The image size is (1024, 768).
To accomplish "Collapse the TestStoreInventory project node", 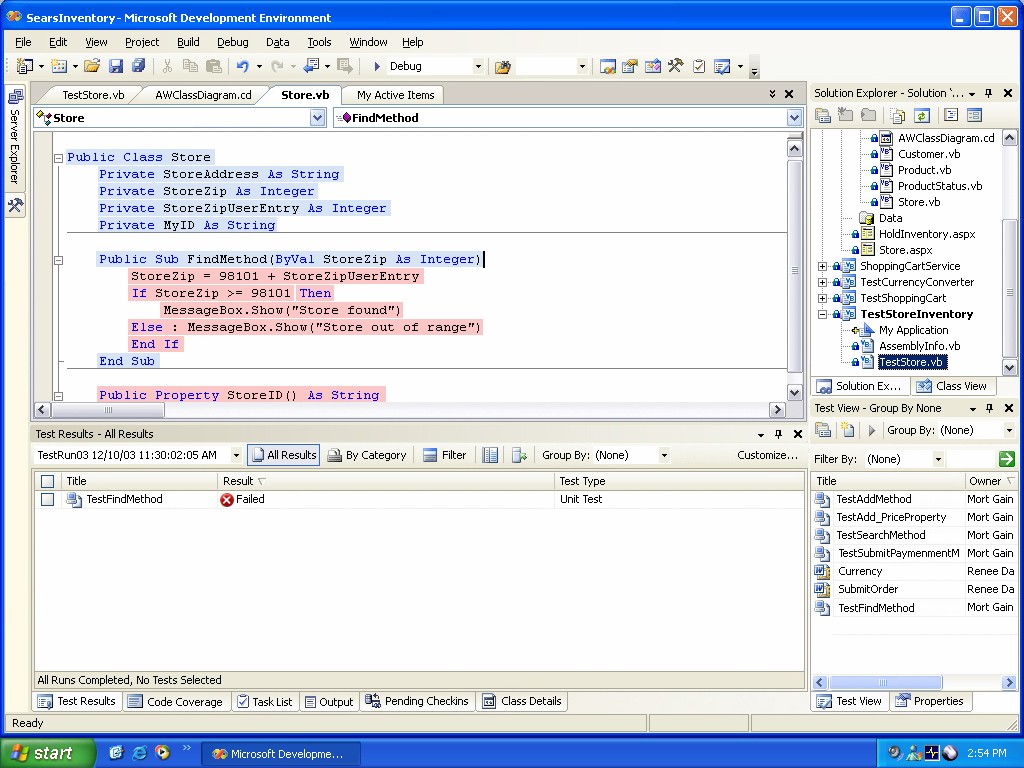I will (x=823, y=314).
